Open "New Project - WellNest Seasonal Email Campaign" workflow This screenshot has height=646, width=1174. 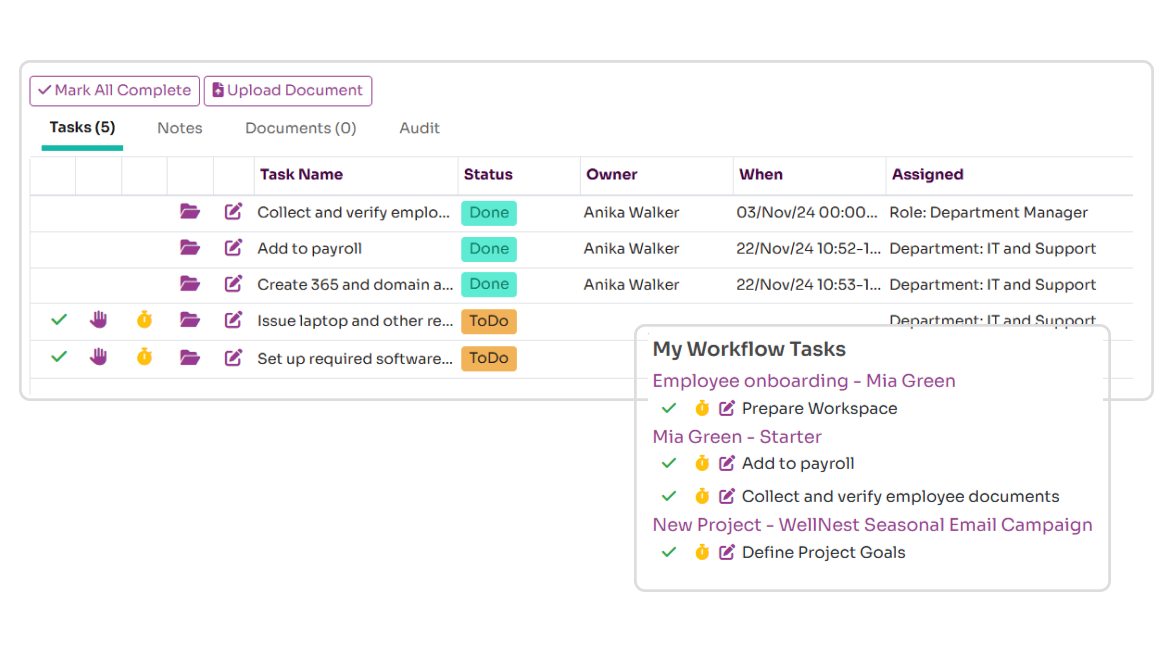pyautogui.click(x=872, y=524)
